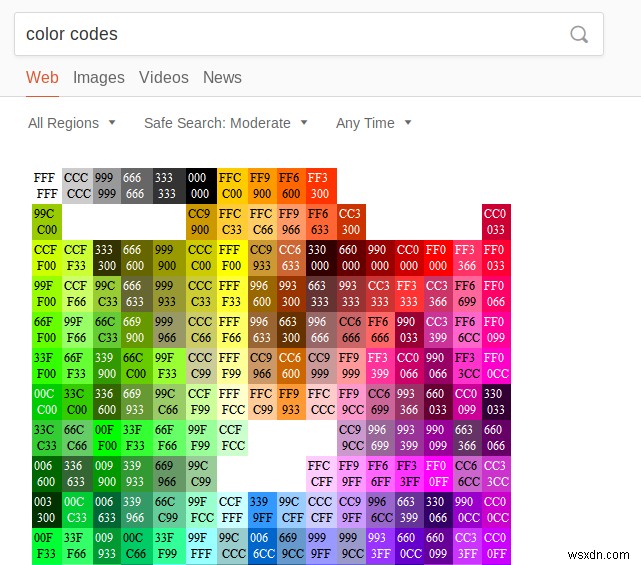
Task: Click the CC99CC lilac swatch
Action: 351,437
